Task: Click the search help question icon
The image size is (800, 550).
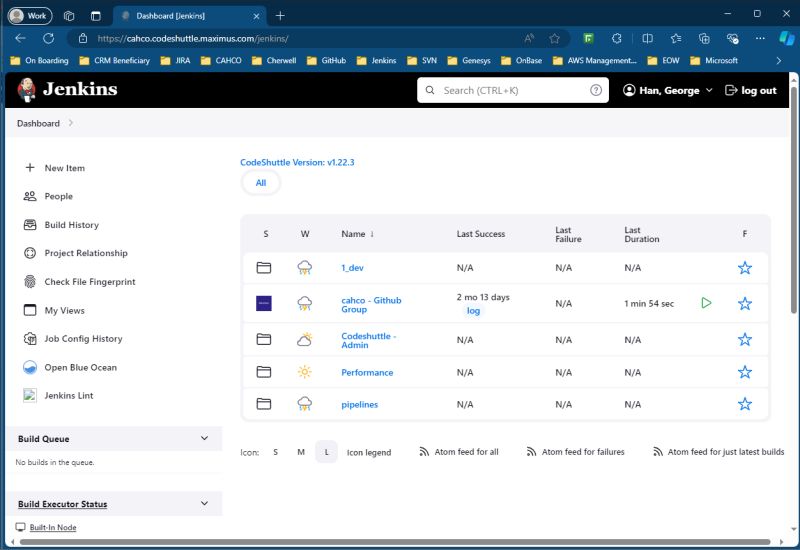Action: [595, 90]
